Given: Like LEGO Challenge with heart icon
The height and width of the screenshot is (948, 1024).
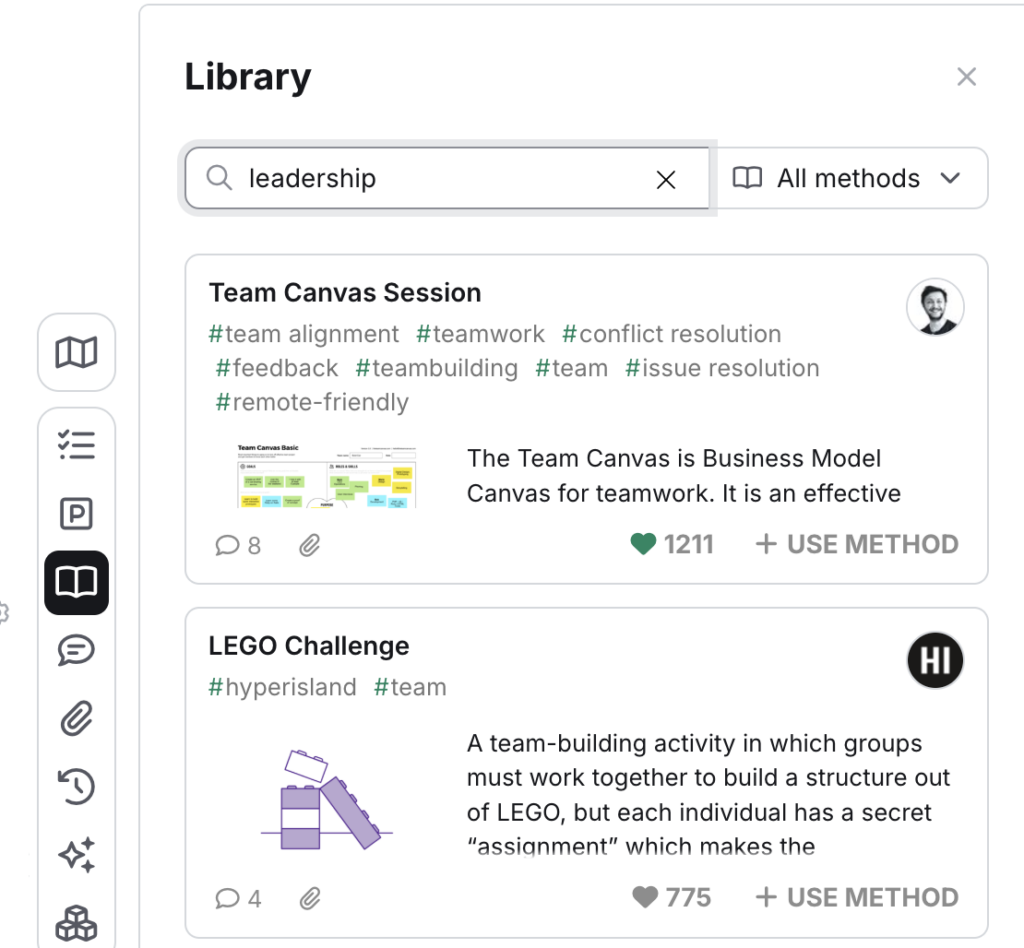Looking at the screenshot, I should tap(645, 897).
